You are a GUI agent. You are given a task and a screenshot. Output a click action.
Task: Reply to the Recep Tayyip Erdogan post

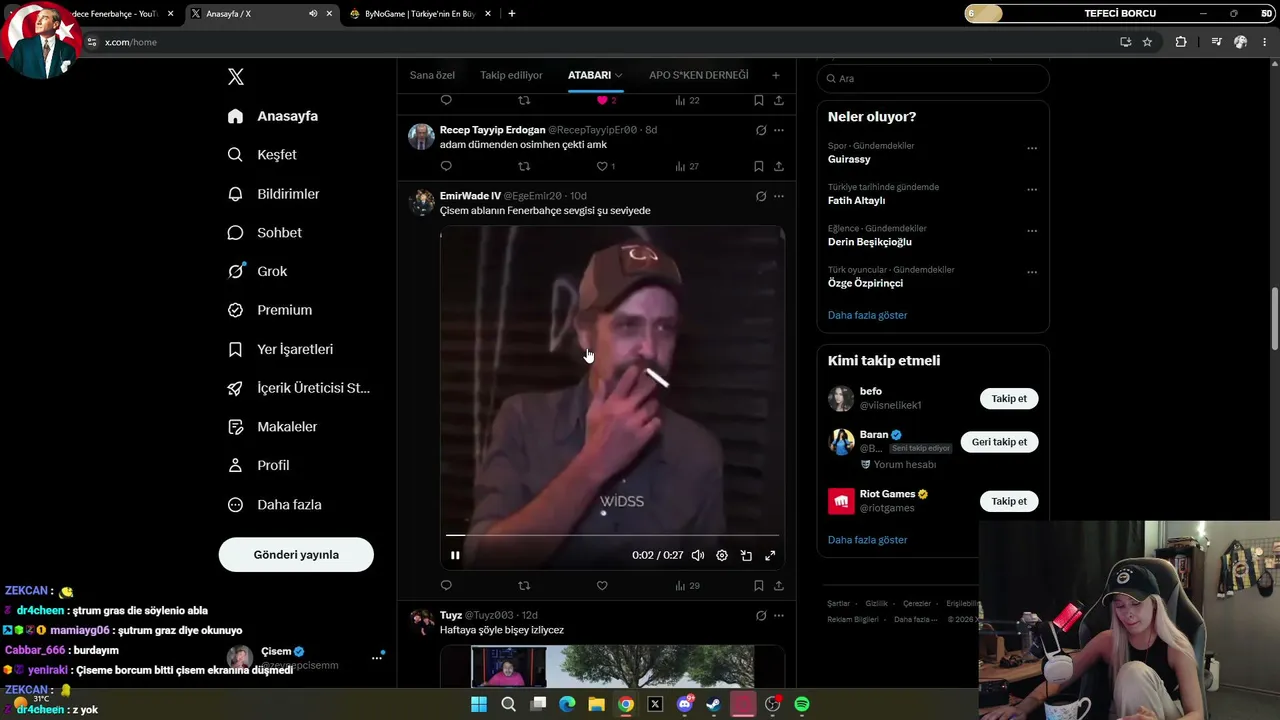[446, 166]
